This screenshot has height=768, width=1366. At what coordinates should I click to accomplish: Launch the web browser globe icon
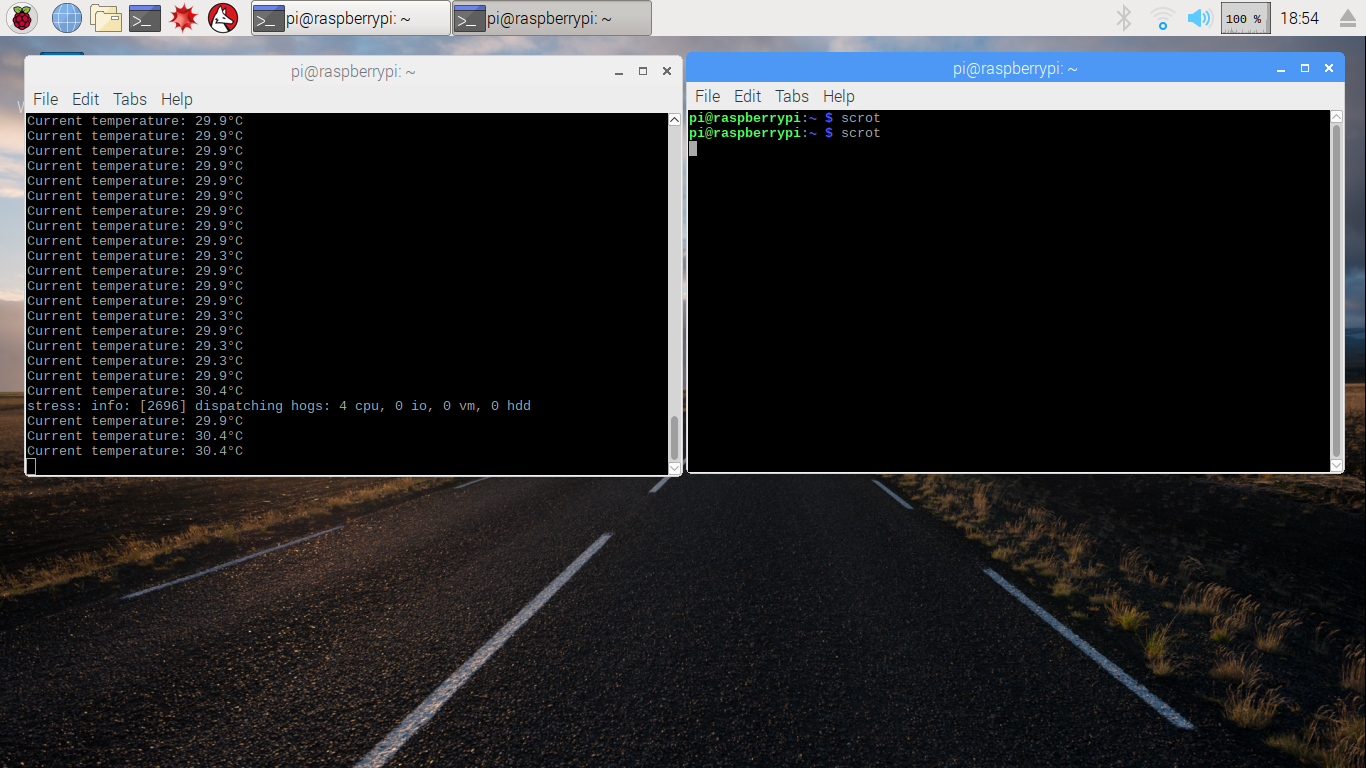(x=66, y=17)
